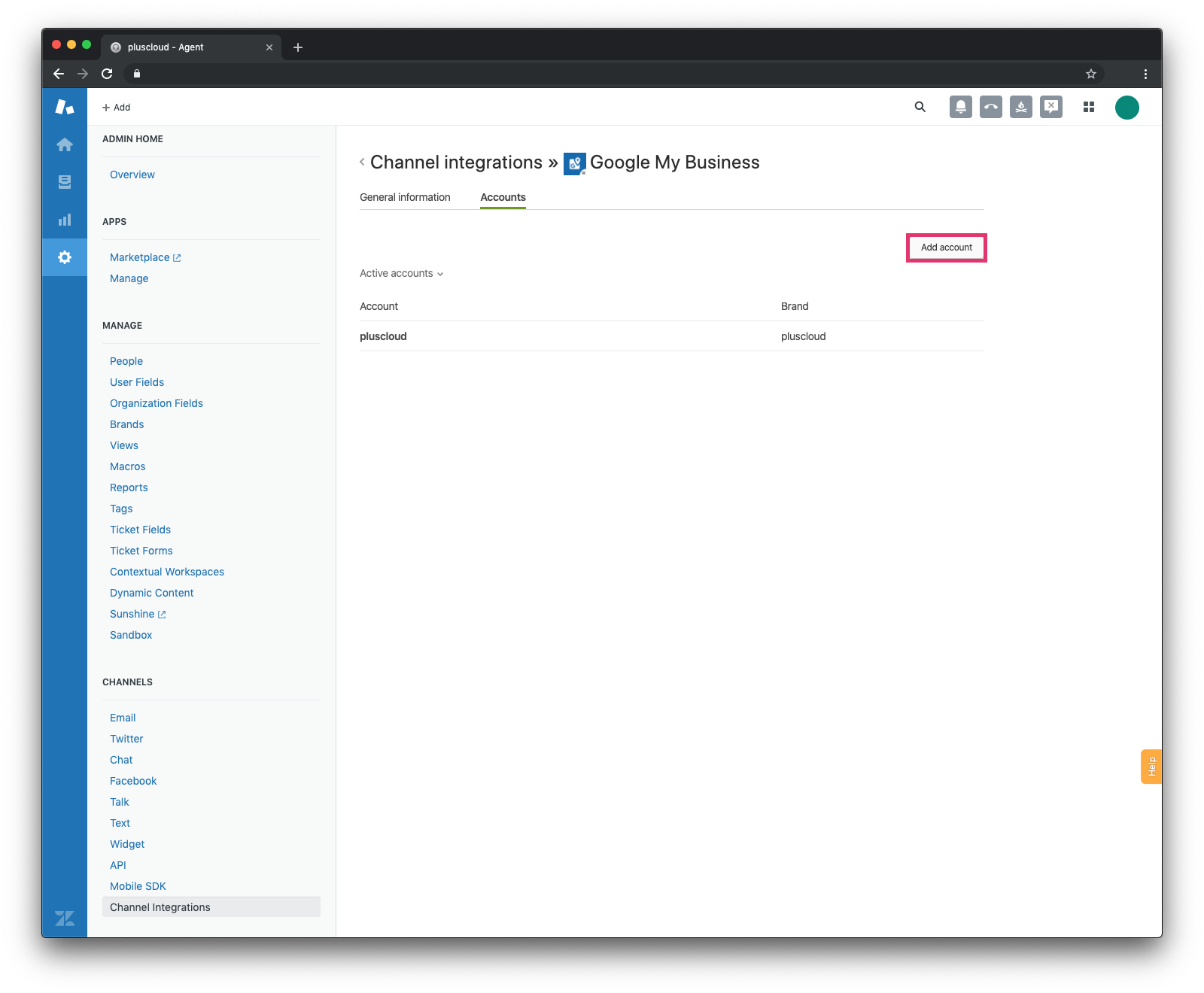Open the Text channel link
1204x993 pixels.
[x=120, y=823]
